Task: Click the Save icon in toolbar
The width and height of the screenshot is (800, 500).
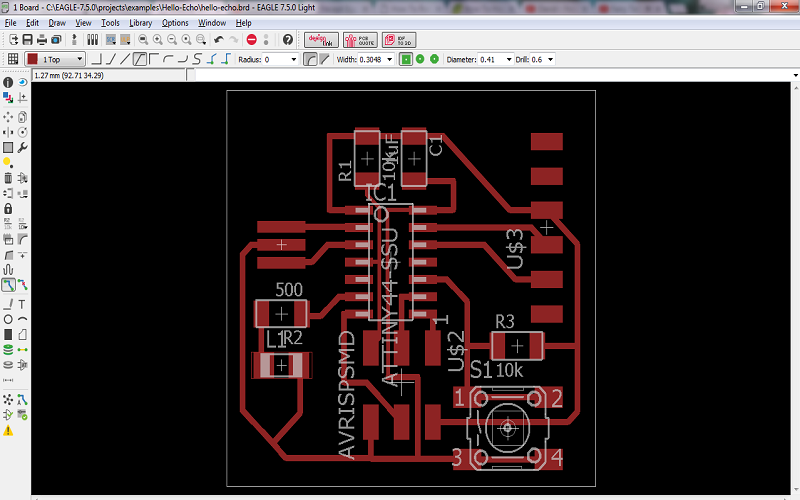Action: [x=28, y=40]
